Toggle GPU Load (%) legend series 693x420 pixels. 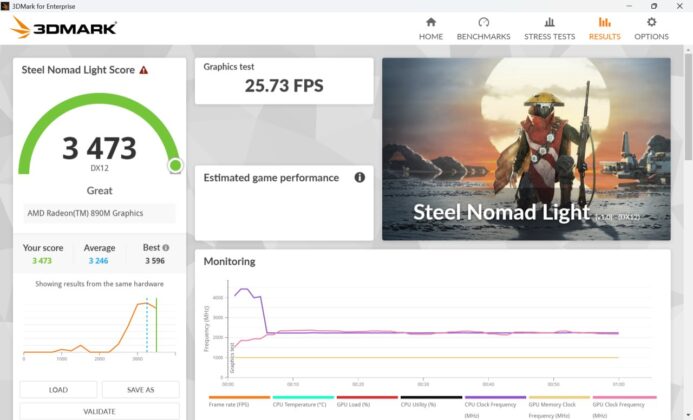(x=367, y=401)
